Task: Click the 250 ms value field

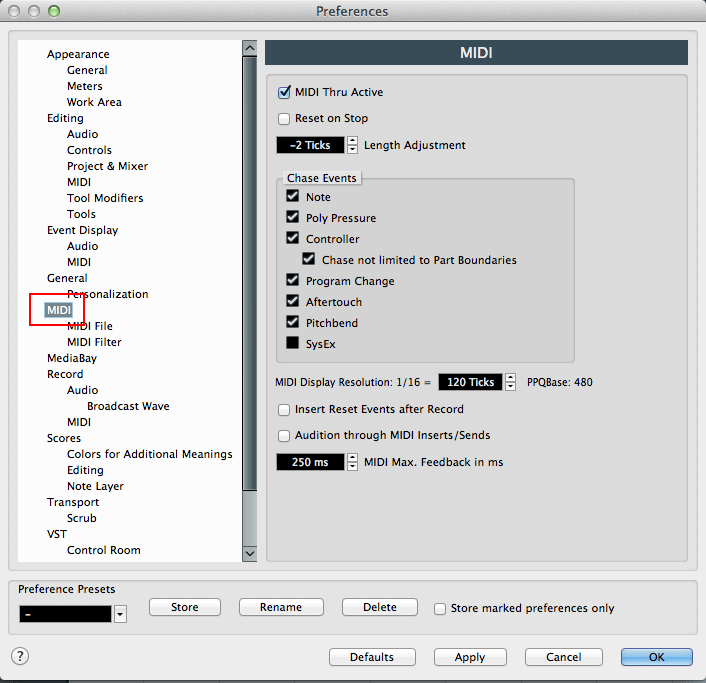Action: coord(310,462)
